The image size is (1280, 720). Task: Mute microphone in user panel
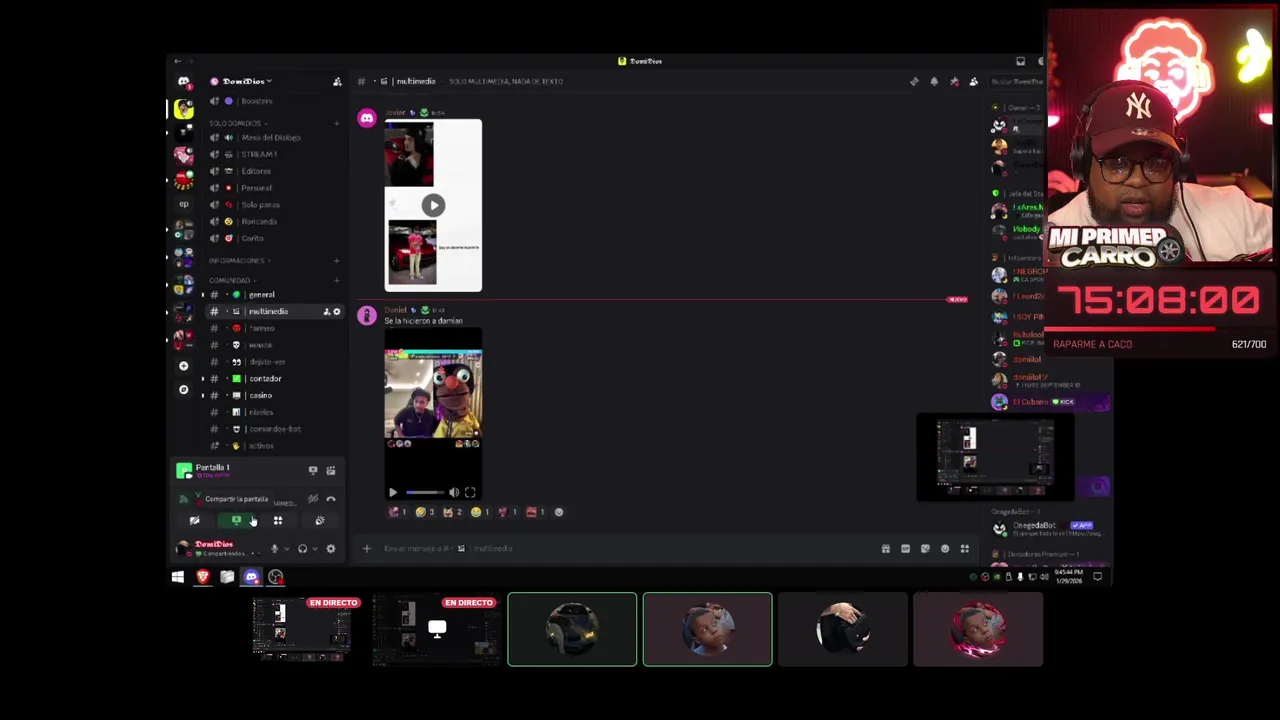pos(274,548)
